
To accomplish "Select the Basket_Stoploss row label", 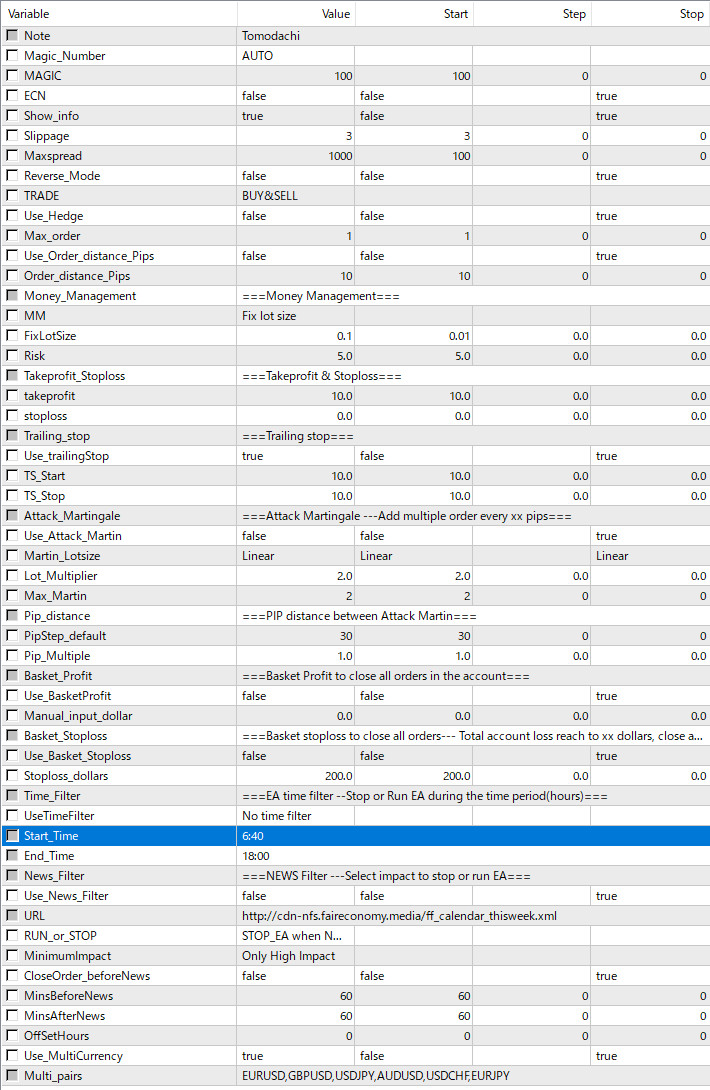I will coord(65,735).
